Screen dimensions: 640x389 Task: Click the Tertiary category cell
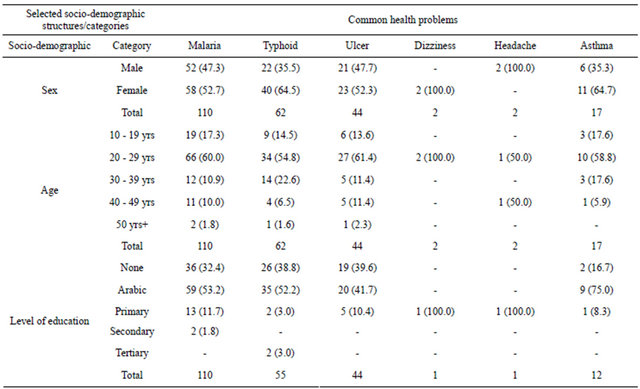pos(131,353)
